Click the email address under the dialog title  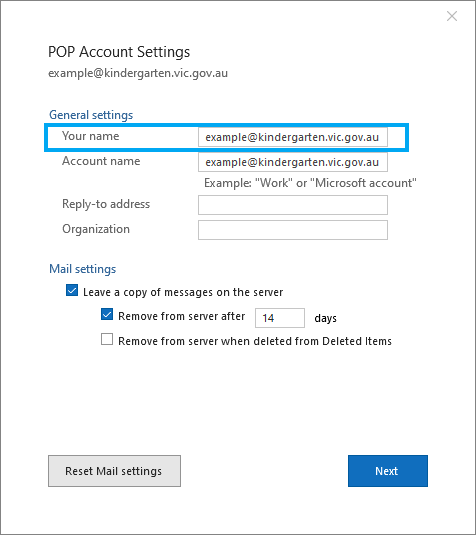pyautogui.click(x=138, y=73)
